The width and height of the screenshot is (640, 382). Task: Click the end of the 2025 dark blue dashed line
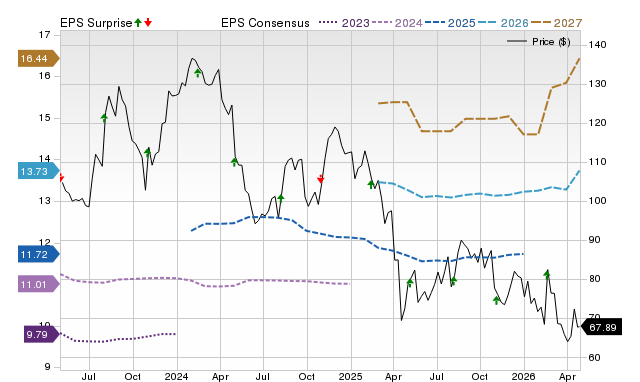coord(524,254)
